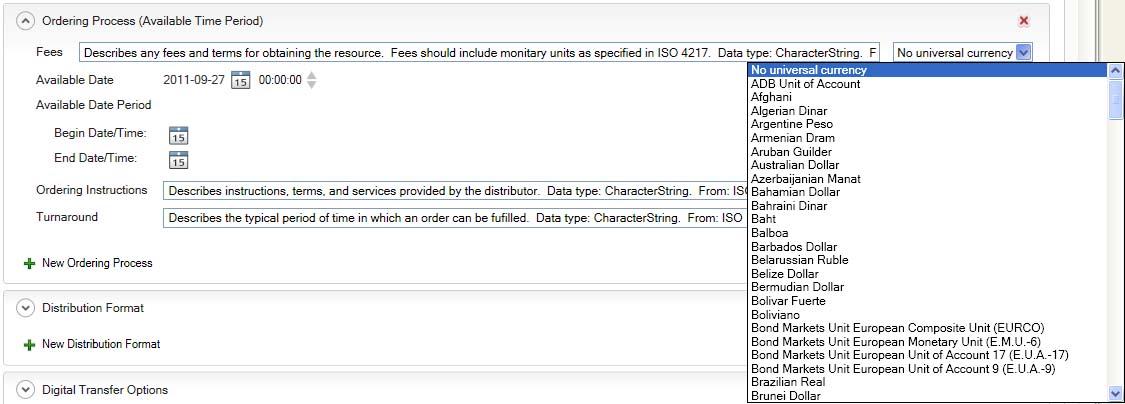1125x404 pixels.
Task: Click the New Ordering Process link
Action: (97, 263)
